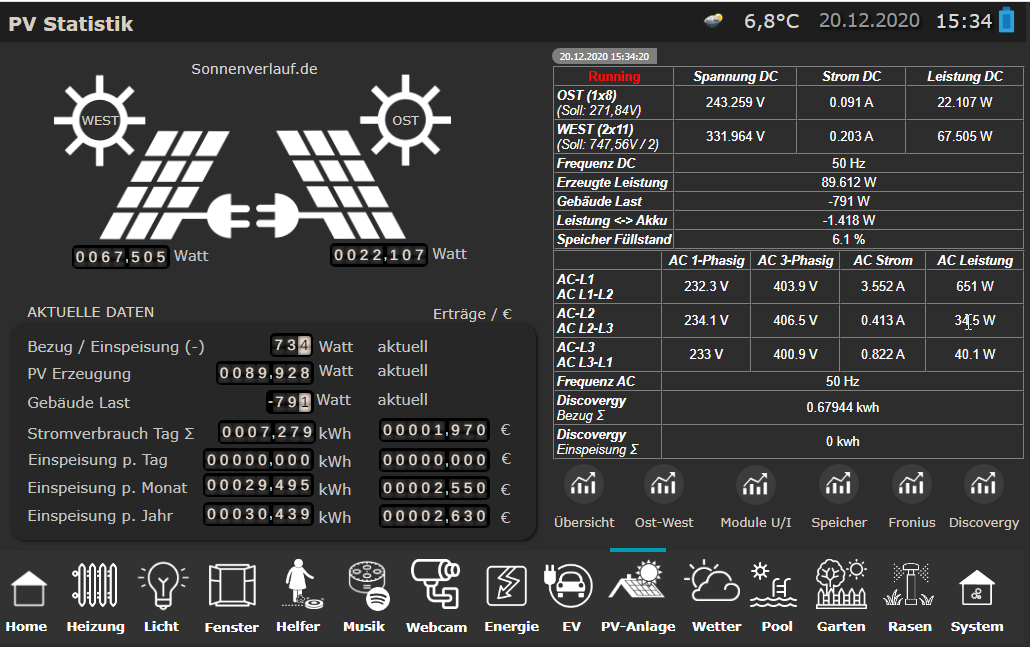The height and width of the screenshot is (647, 1030).
Task: Open the Heizung radiator icon
Action: pyautogui.click(x=95, y=587)
